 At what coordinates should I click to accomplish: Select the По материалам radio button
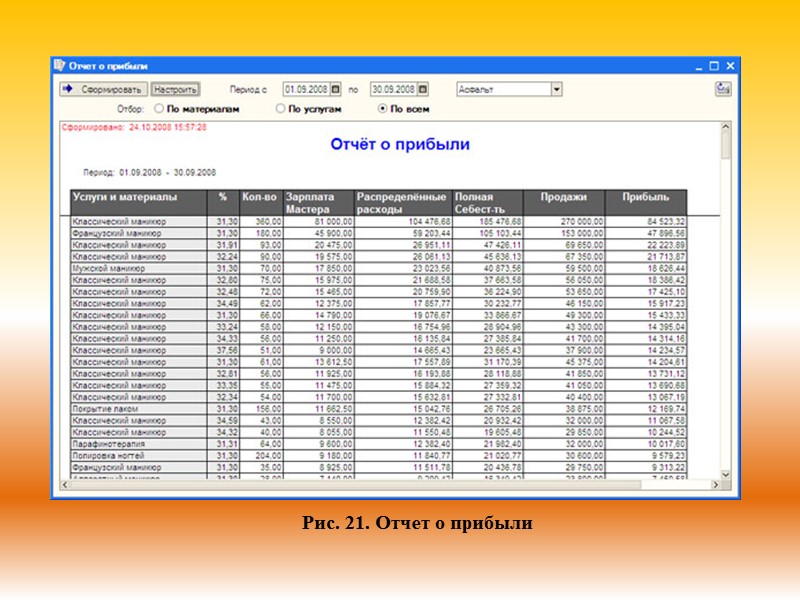[159, 109]
